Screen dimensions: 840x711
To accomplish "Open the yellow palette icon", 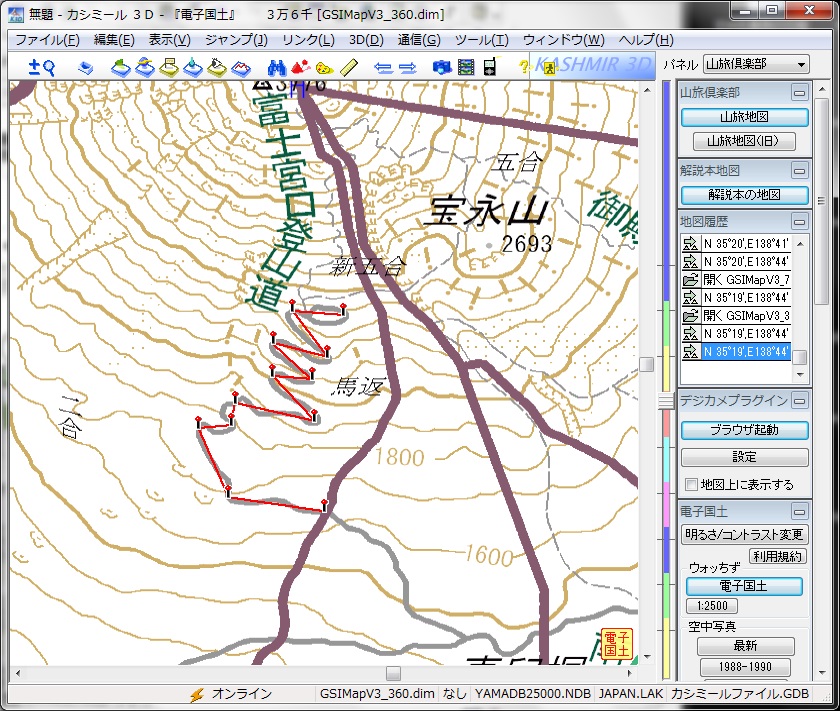I will (325, 69).
